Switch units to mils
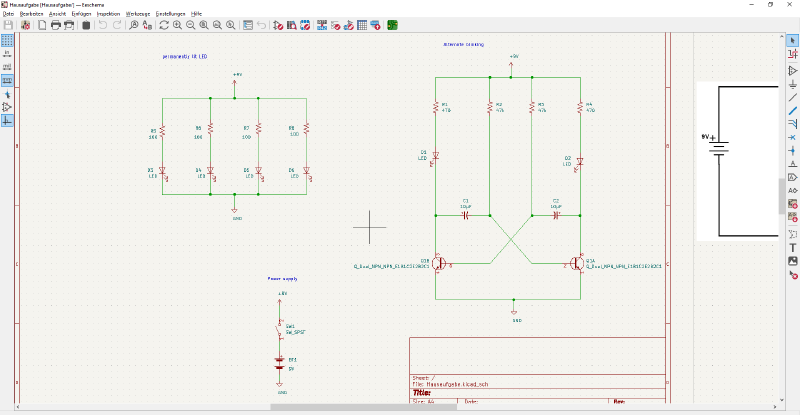800x415 pixels. (7, 67)
